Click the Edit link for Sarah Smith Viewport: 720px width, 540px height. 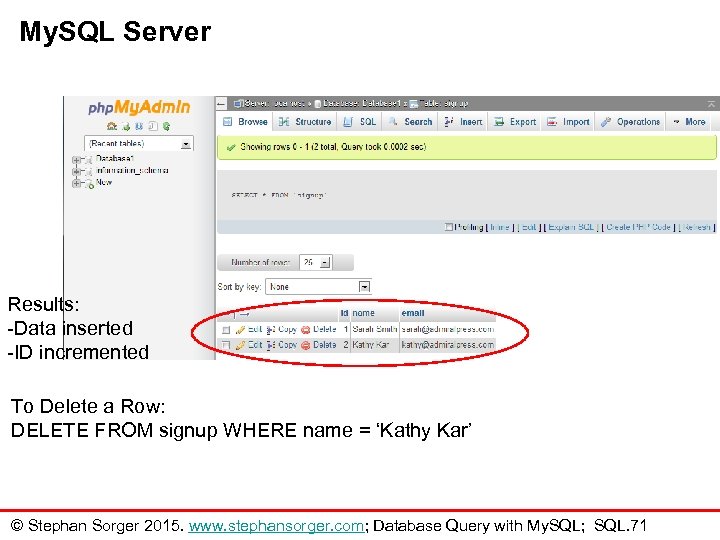255,330
